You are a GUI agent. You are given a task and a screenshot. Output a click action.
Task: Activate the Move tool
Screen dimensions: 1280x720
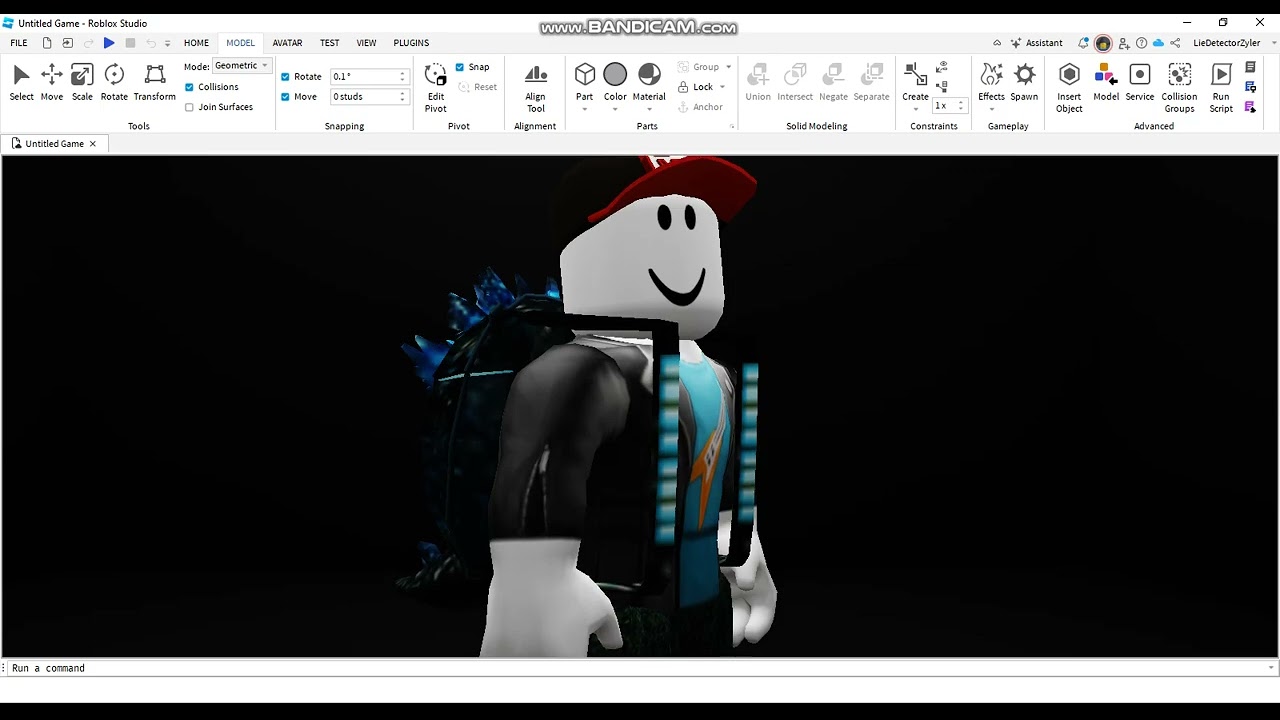52,82
